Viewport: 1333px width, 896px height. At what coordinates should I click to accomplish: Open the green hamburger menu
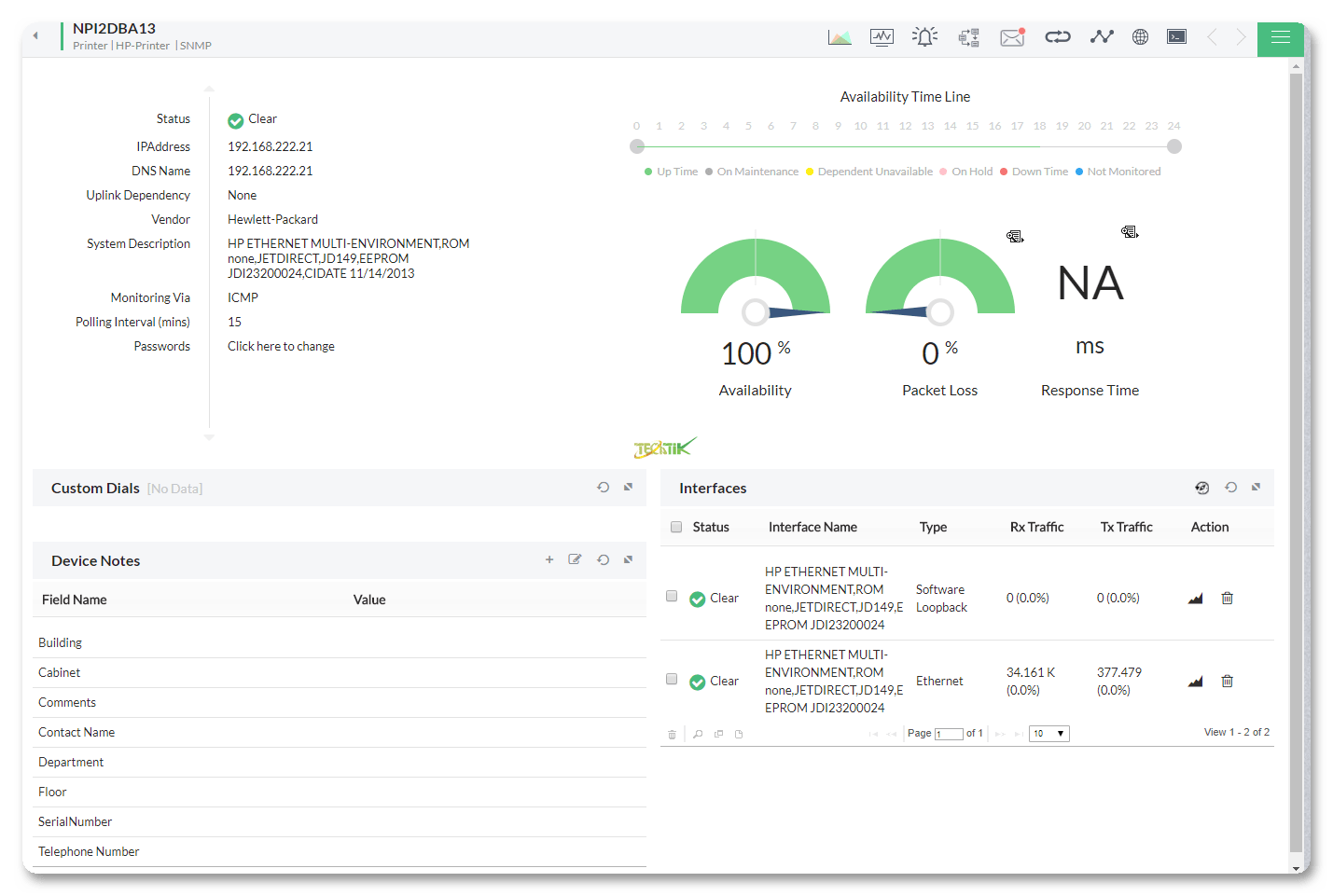click(1280, 37)
